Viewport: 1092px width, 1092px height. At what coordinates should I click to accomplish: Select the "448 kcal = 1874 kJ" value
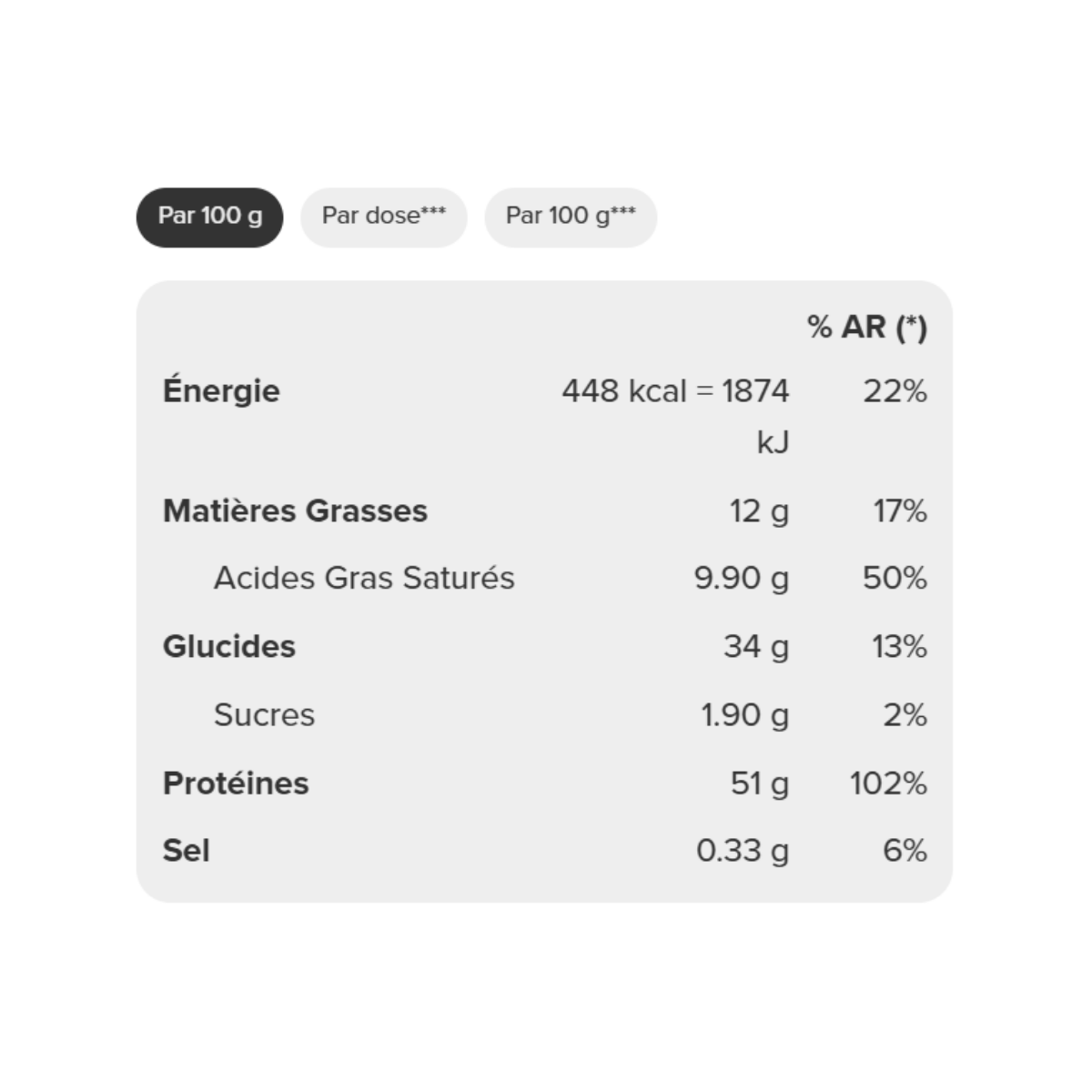click(675, 416)
